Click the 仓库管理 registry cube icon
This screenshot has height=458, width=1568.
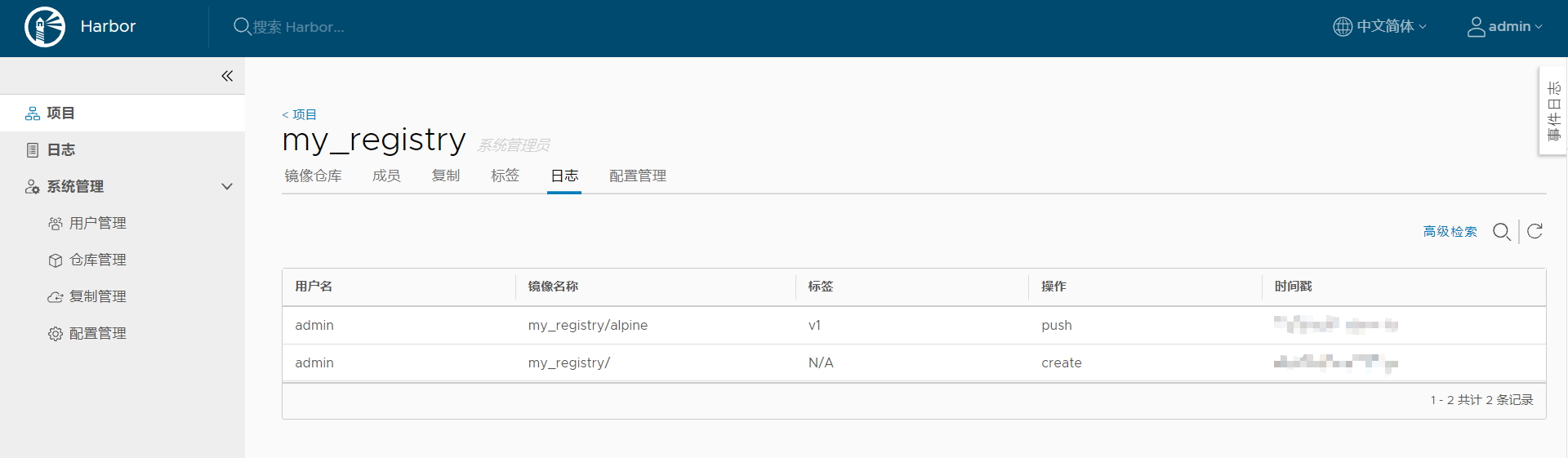click(x=56, y=260)
